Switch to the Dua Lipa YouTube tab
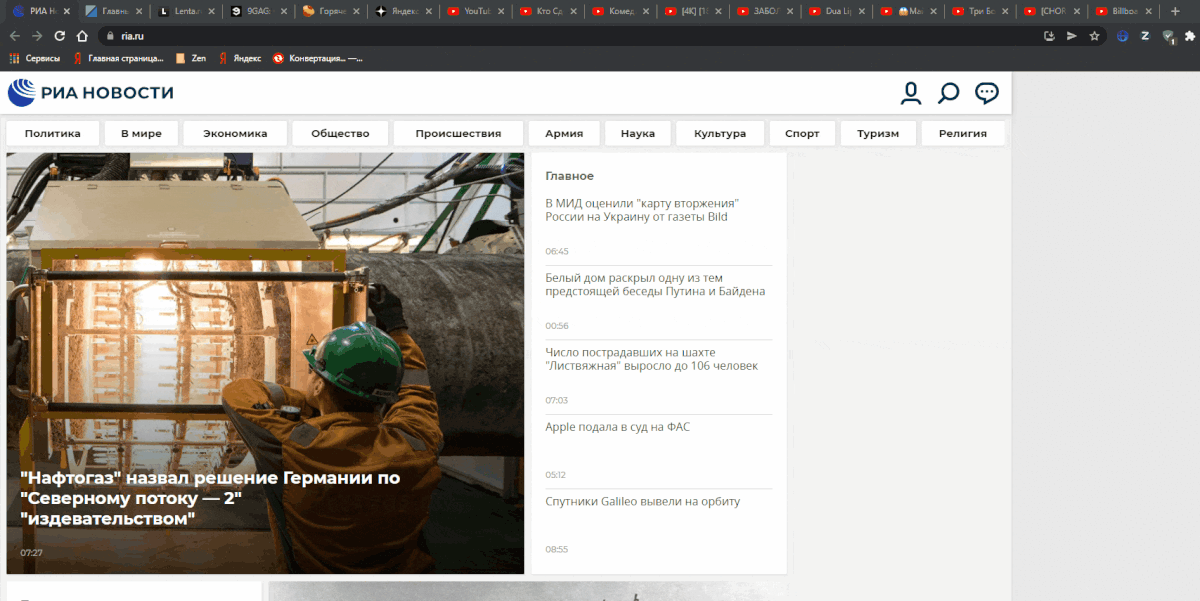This screenshot has height=601, width=1200. (x=835, y=11)
